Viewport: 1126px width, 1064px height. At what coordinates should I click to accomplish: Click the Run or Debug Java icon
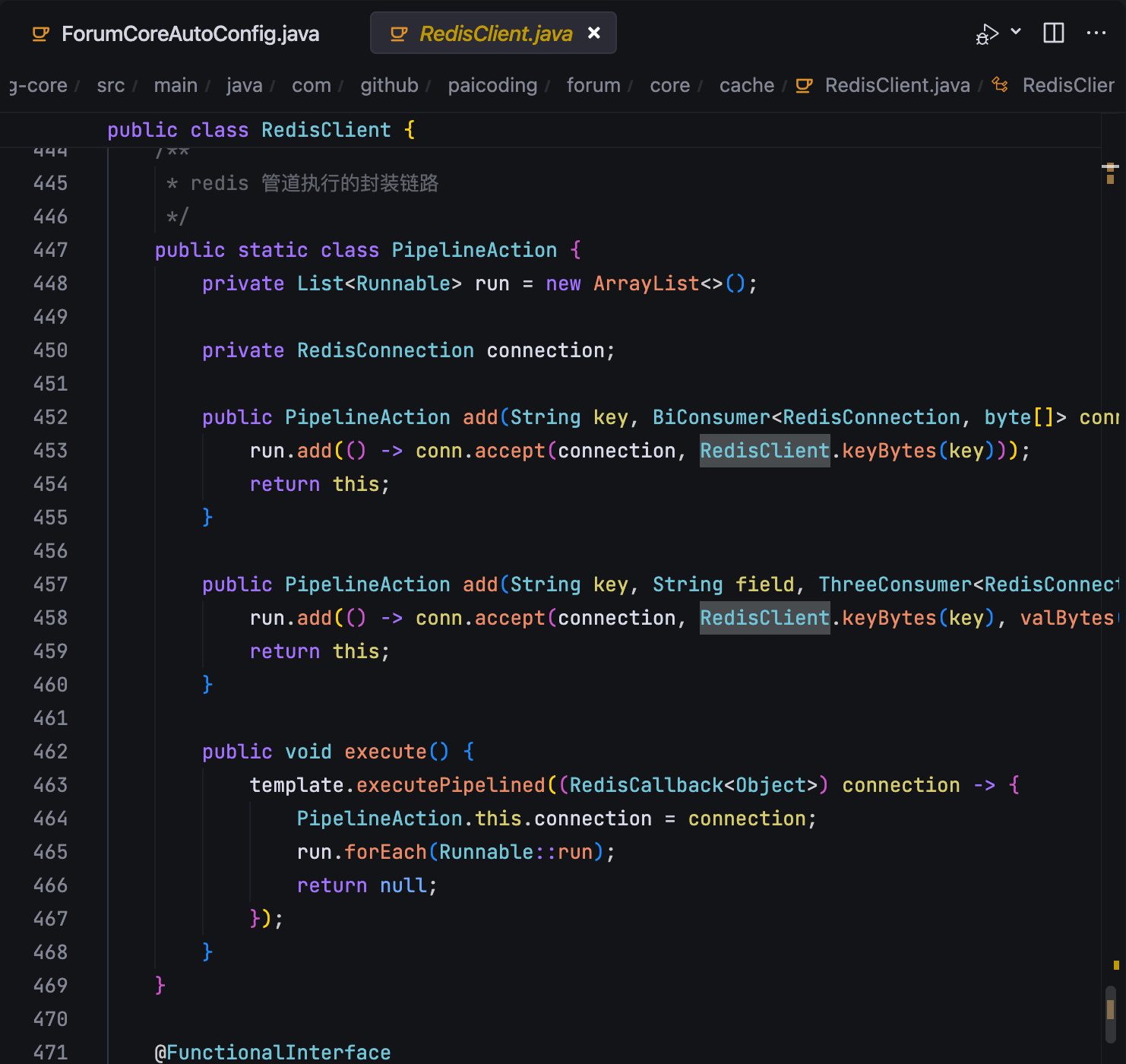[986, 34]
